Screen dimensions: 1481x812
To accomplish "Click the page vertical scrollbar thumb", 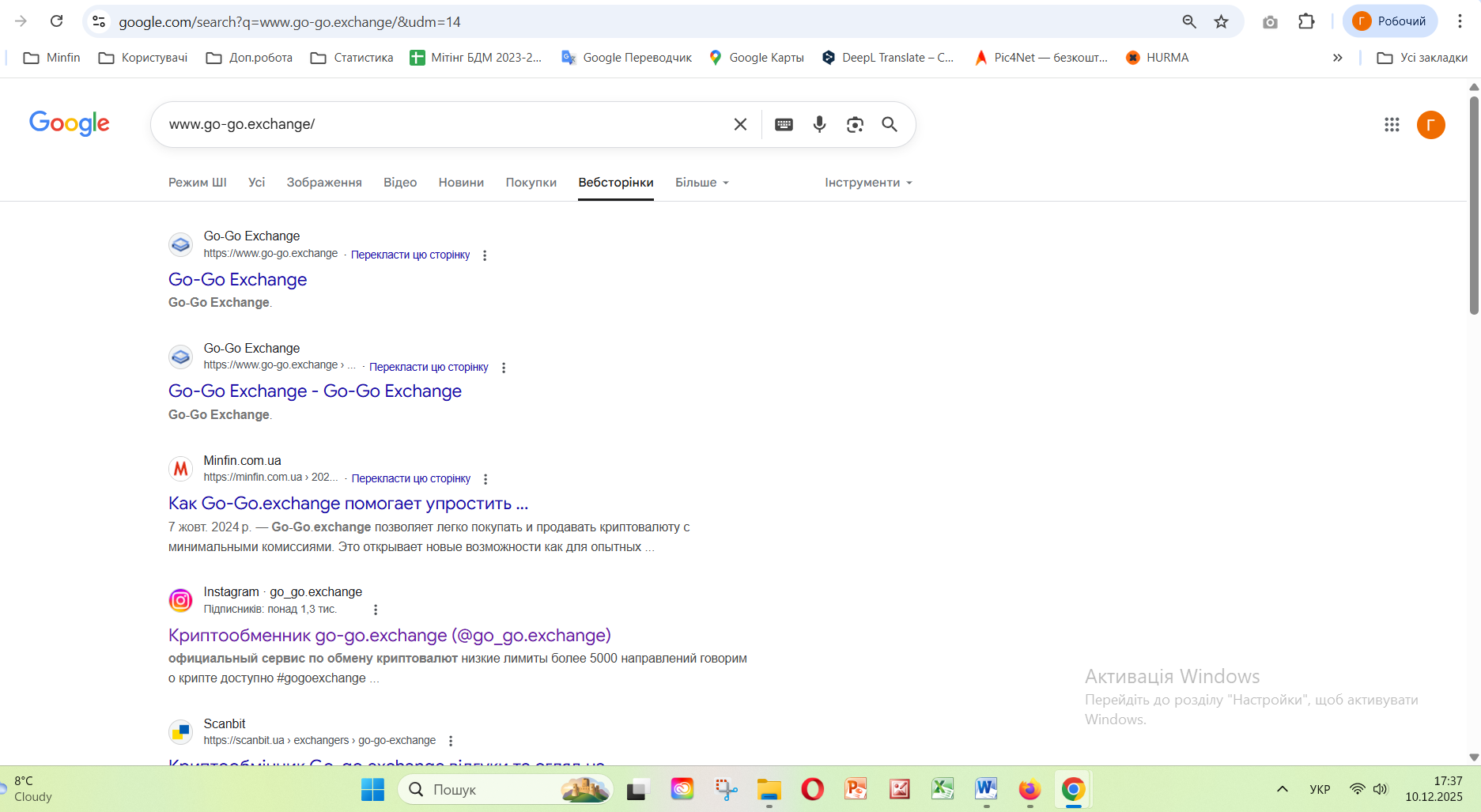I will 1474,206.
